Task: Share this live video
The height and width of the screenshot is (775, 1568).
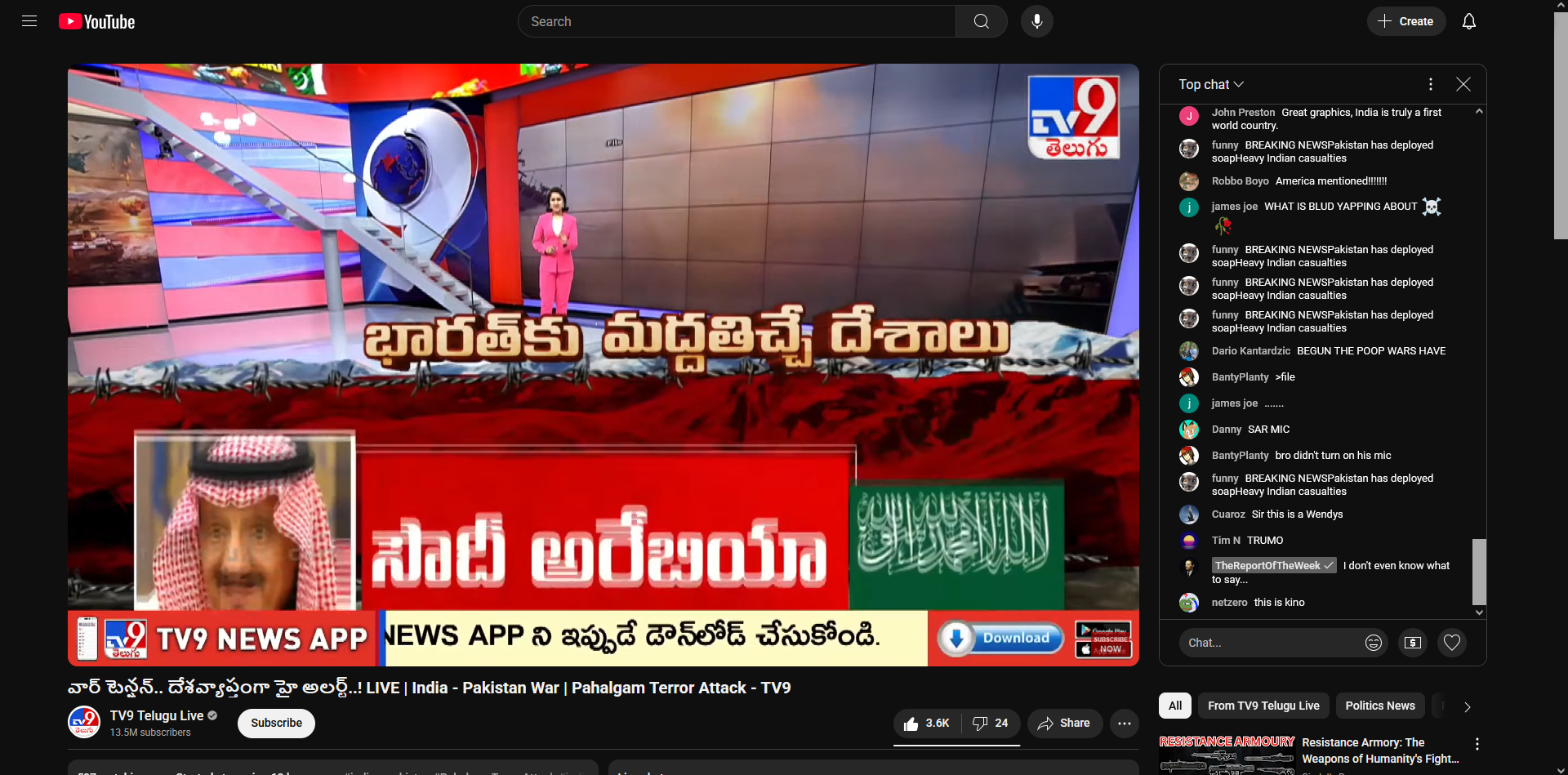Action: pos(1065,724)
